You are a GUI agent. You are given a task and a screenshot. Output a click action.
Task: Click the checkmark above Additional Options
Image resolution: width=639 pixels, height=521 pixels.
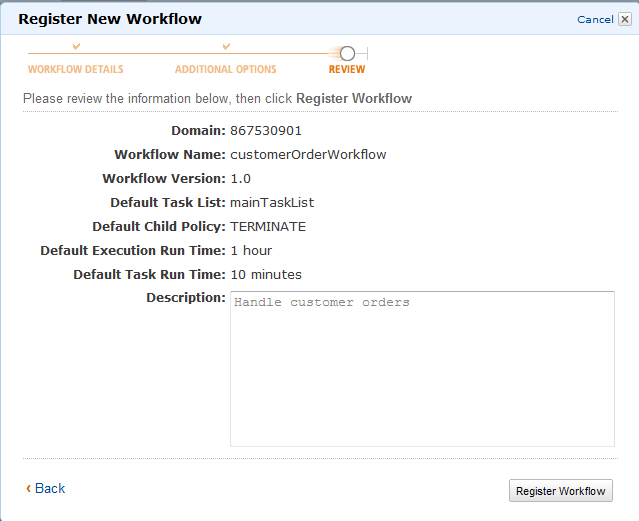point(226,46)
